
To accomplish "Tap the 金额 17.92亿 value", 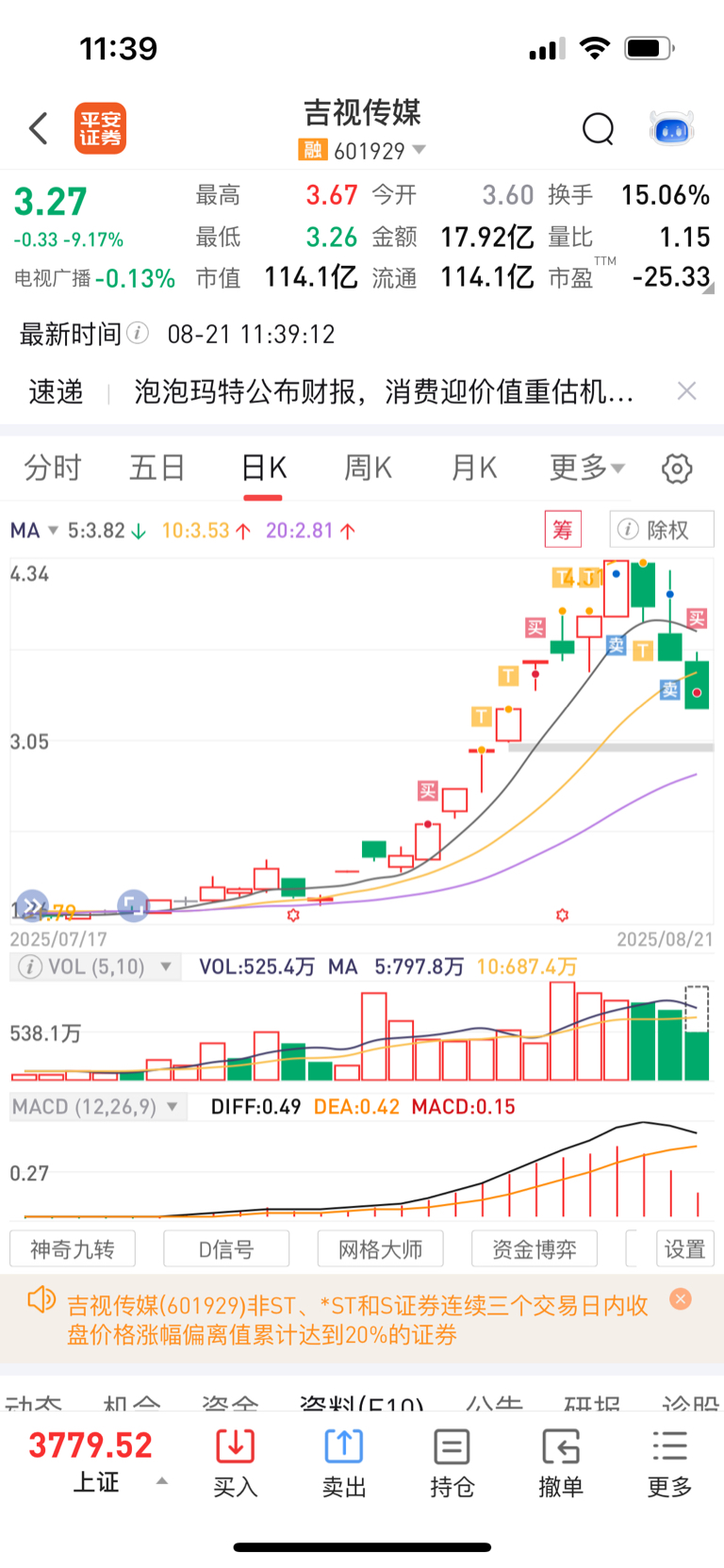I will pyautogui.click(x=487, y=237).
